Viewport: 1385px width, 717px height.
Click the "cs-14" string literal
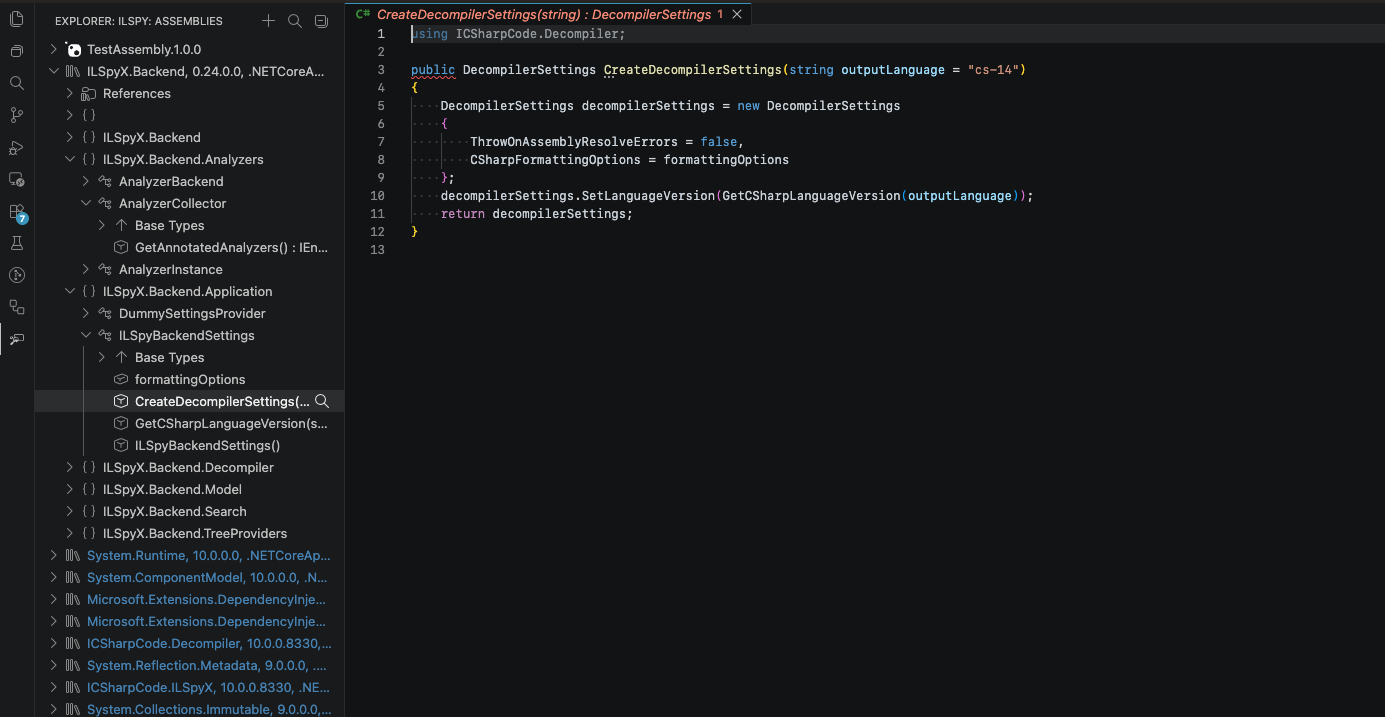[993, 70]
